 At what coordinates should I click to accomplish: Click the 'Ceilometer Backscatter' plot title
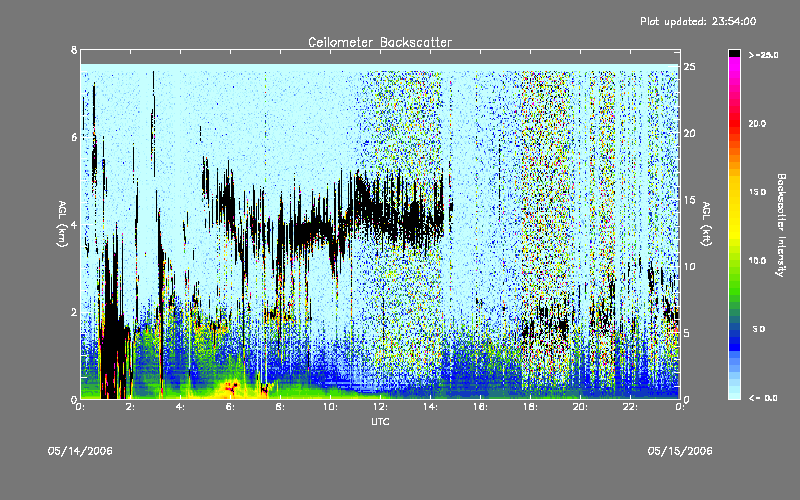[x=380, y=42]
